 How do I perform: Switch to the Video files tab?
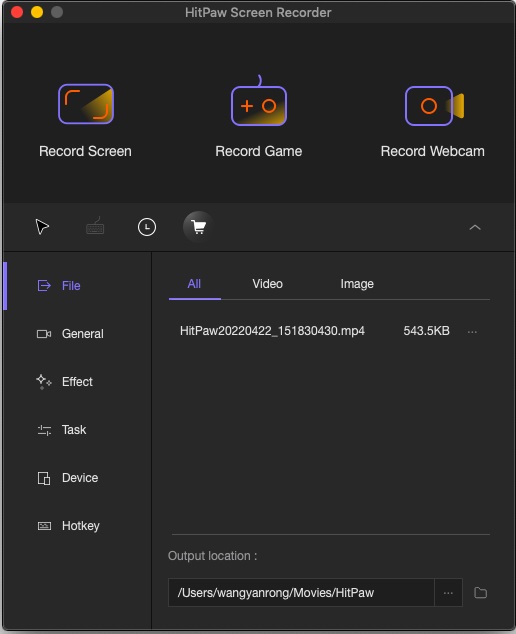coord(267,284)
